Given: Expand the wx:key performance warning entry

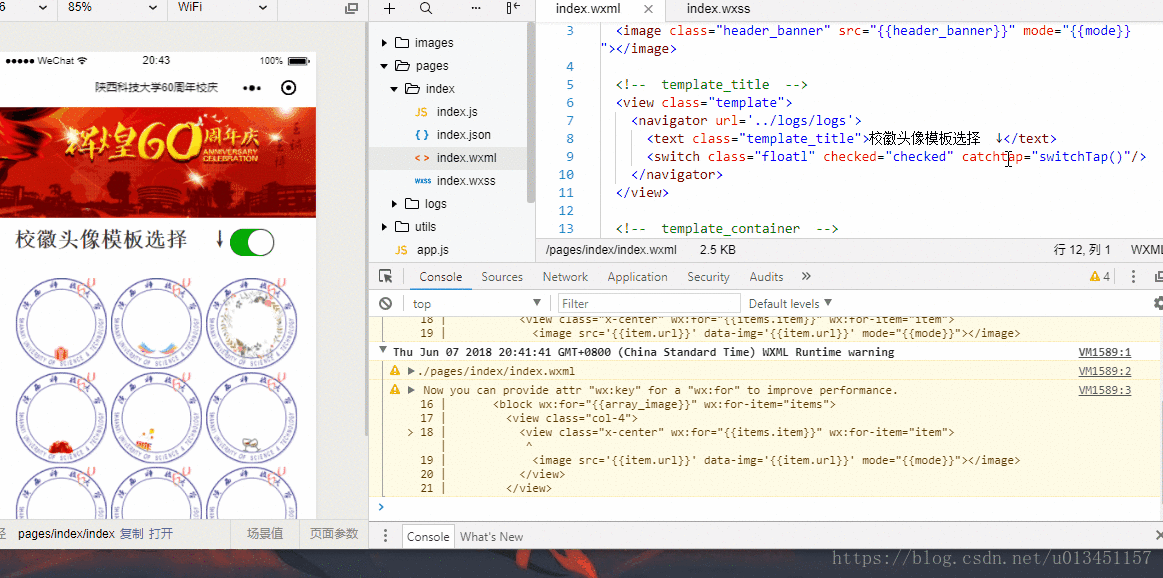Looking at the screenshot, I should 412,390.
